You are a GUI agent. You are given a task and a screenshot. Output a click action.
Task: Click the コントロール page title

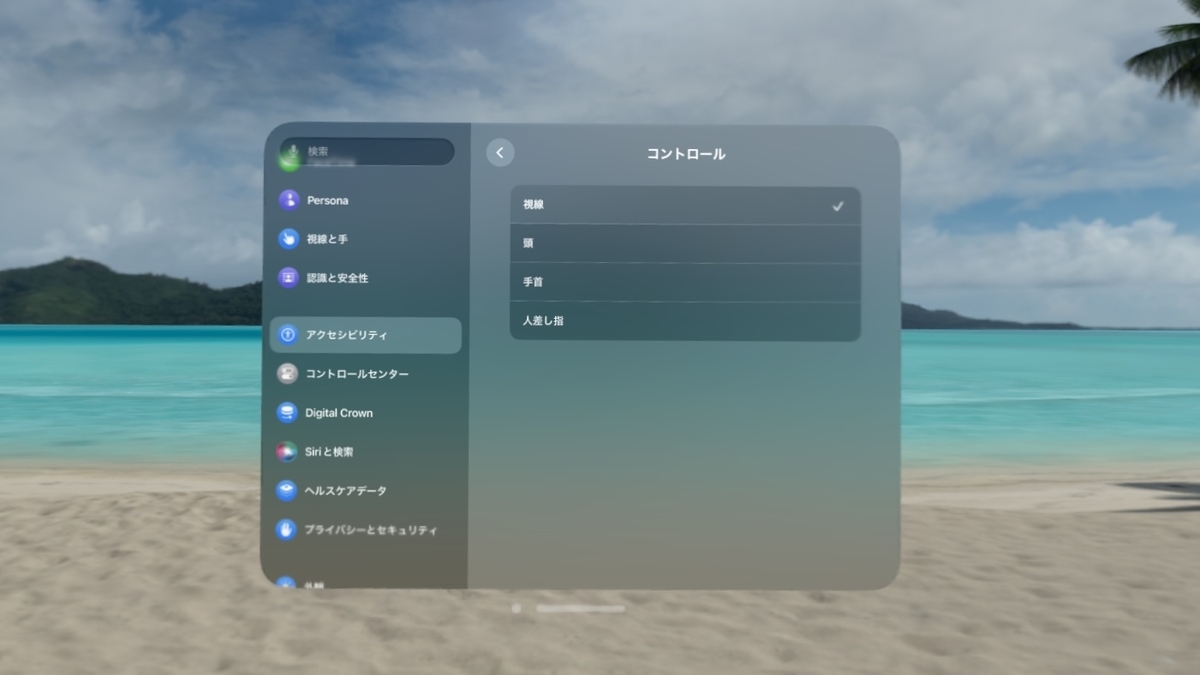coord(686,154)
